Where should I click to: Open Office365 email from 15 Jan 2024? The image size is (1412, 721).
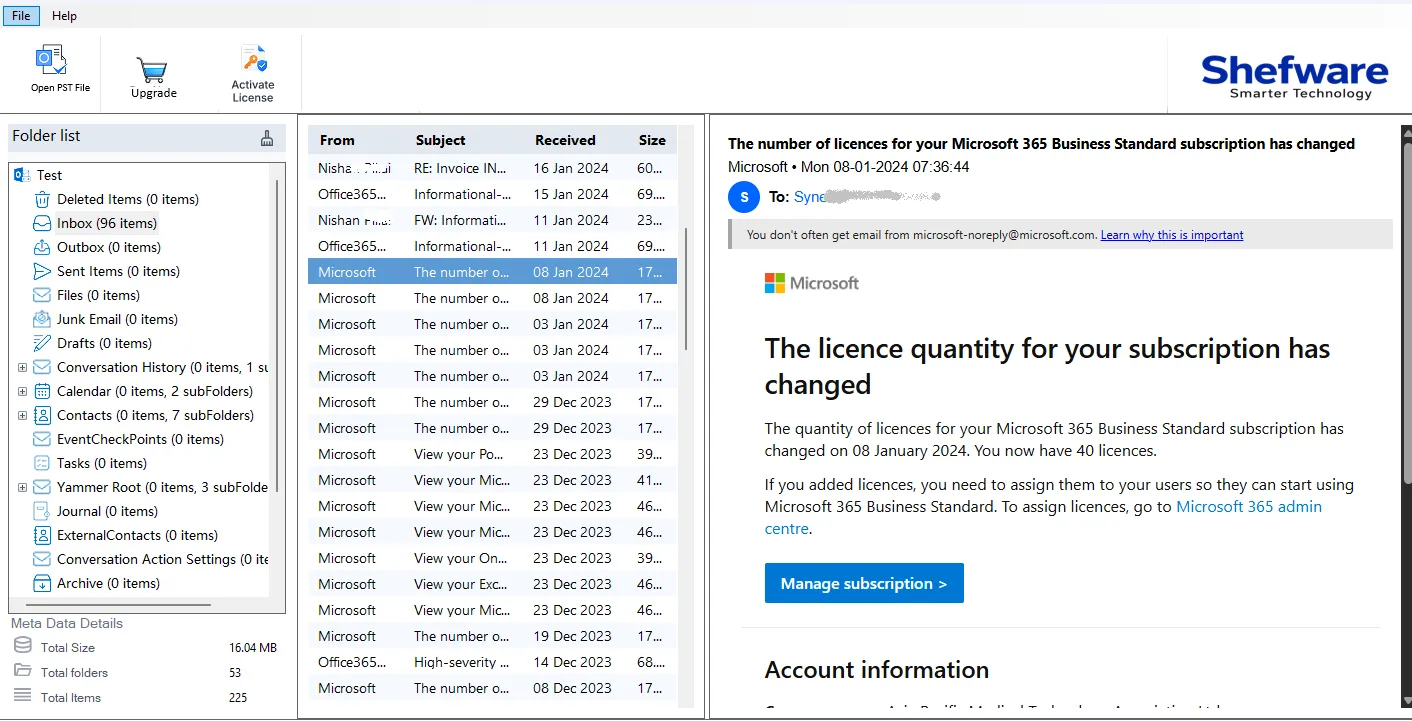(492, 194)
